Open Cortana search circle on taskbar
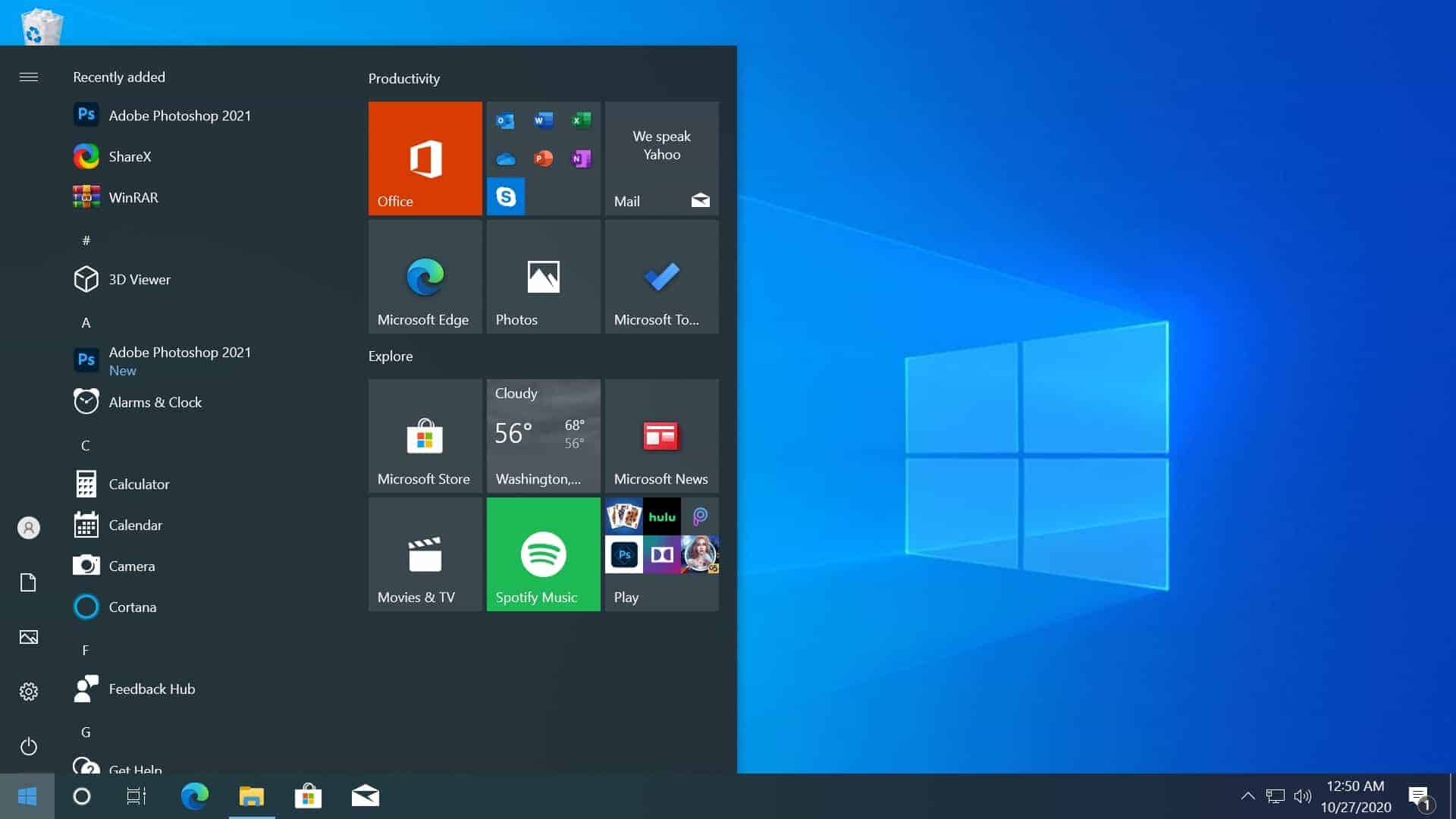1456x819 pixels. click(x=82, y=796)
